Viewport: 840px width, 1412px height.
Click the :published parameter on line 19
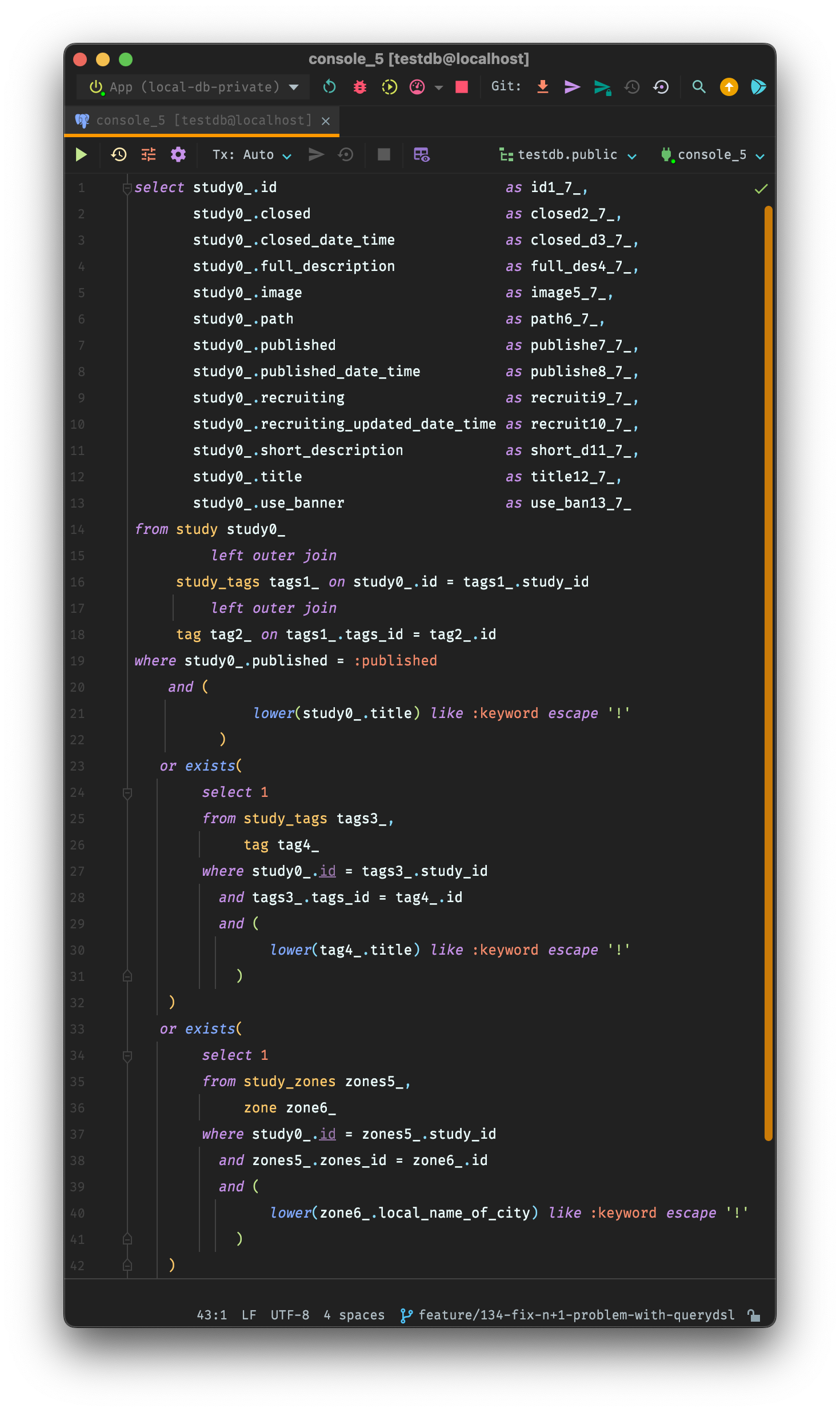[395, 661]
